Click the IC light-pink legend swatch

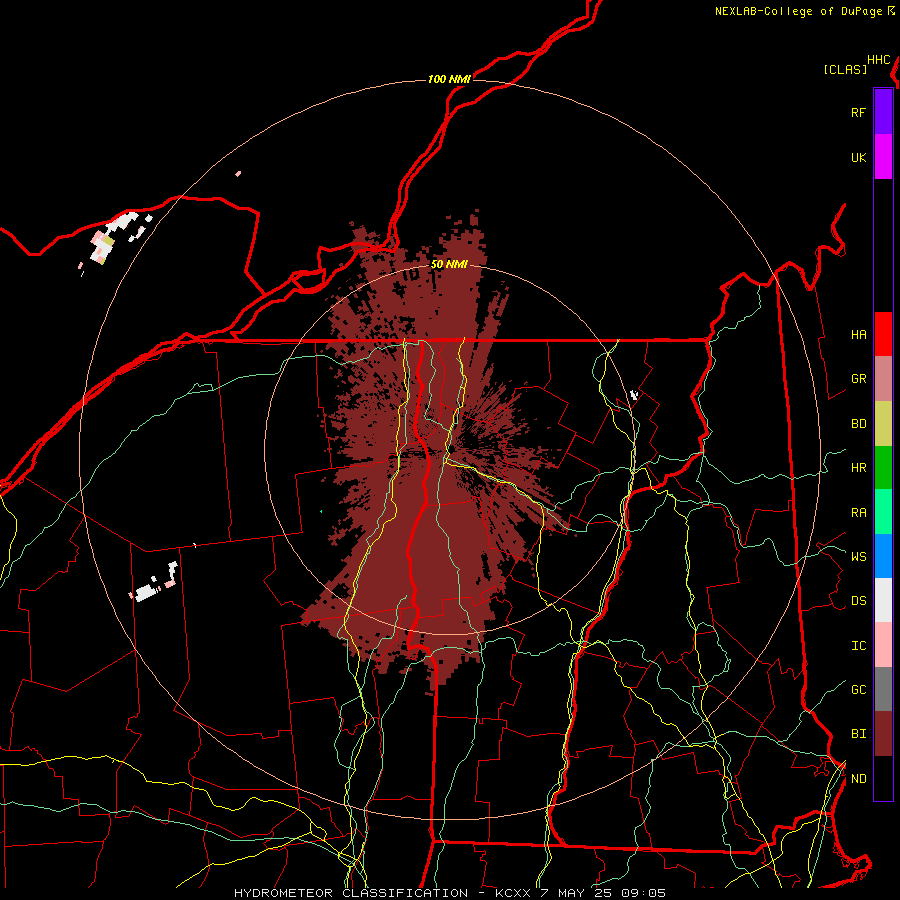coord(883,645)
